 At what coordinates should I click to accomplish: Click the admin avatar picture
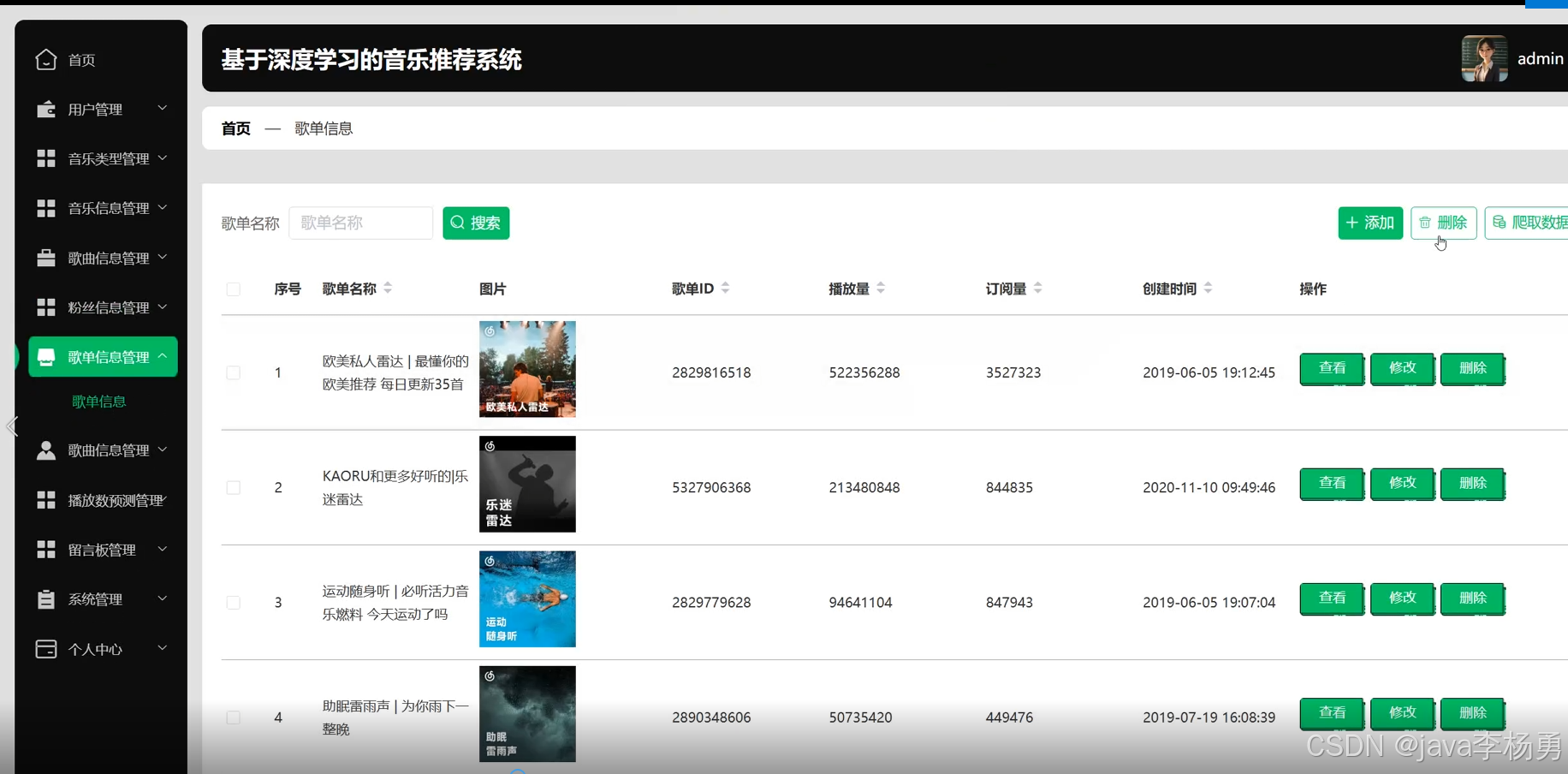[1484, 58]
